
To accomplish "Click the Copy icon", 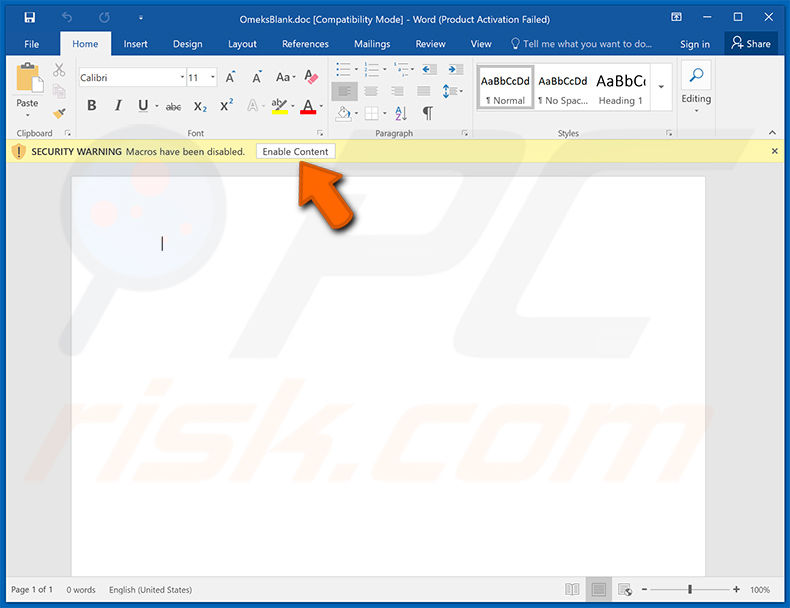I will click(59, 91).
